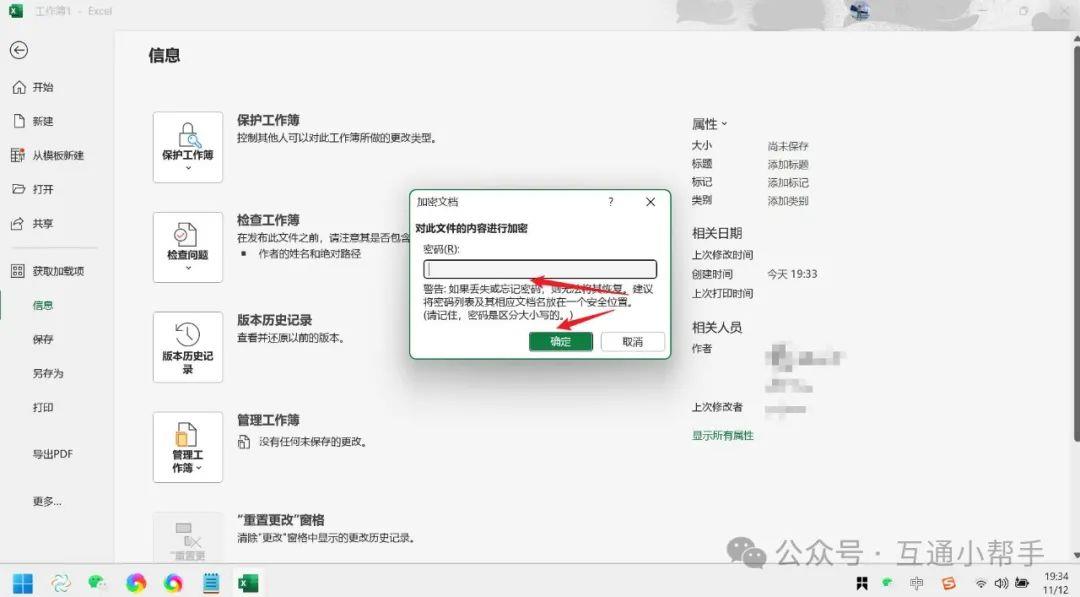Select 打印 in the sidebar

44,407
